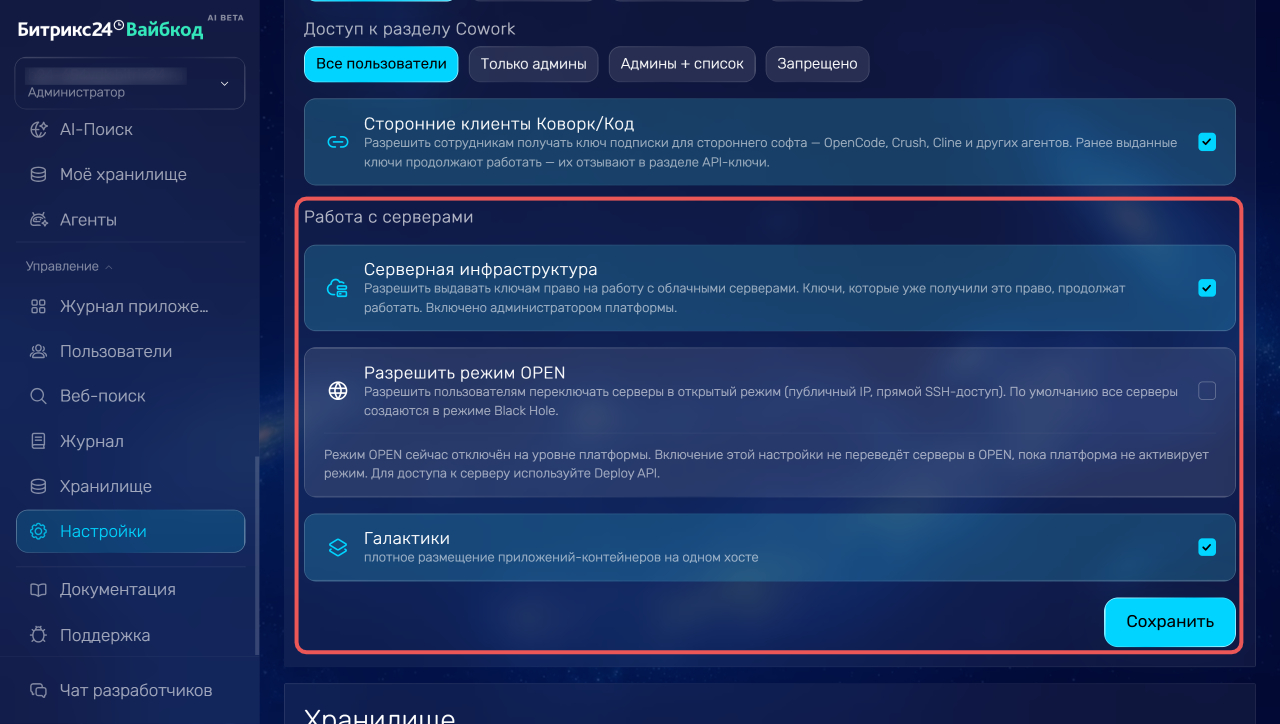
Task: Click the cloud icon of Серверная инфраструктура
Action: (x=338, y=288)
